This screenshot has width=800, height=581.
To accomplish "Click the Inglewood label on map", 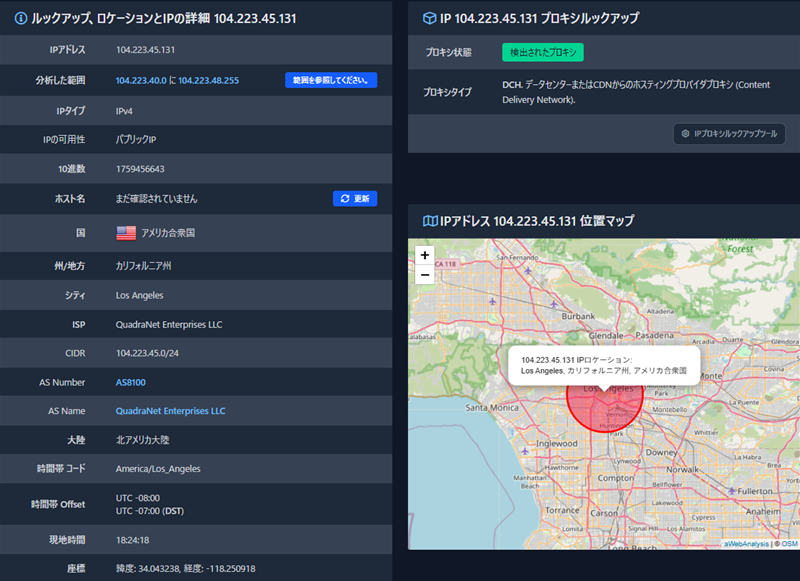I will click(x=557, y=444).
